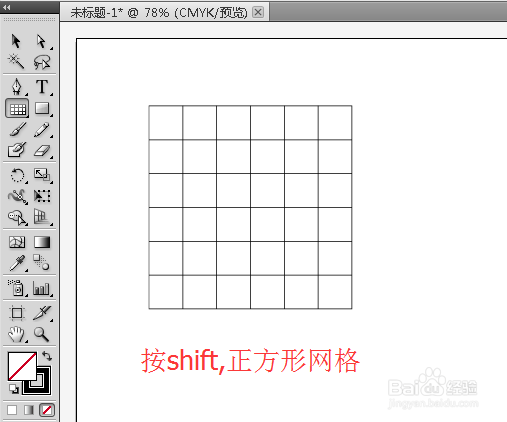Select the Rotate tool
The image size is (507, 422).
click(x=17, y=175)
